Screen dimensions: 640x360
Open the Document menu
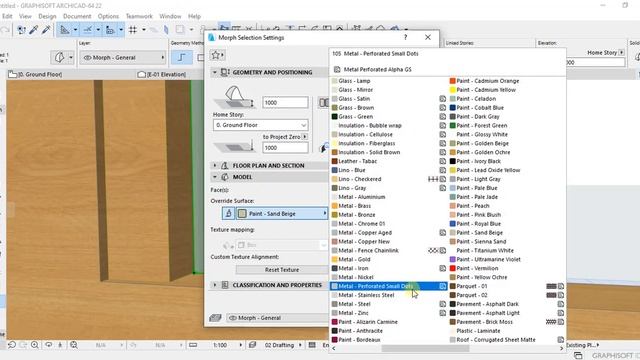77,16
